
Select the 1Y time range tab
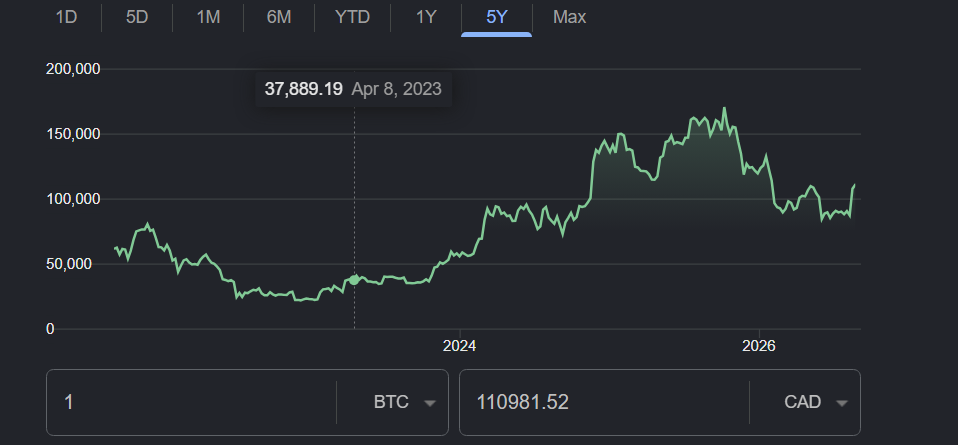426,17
